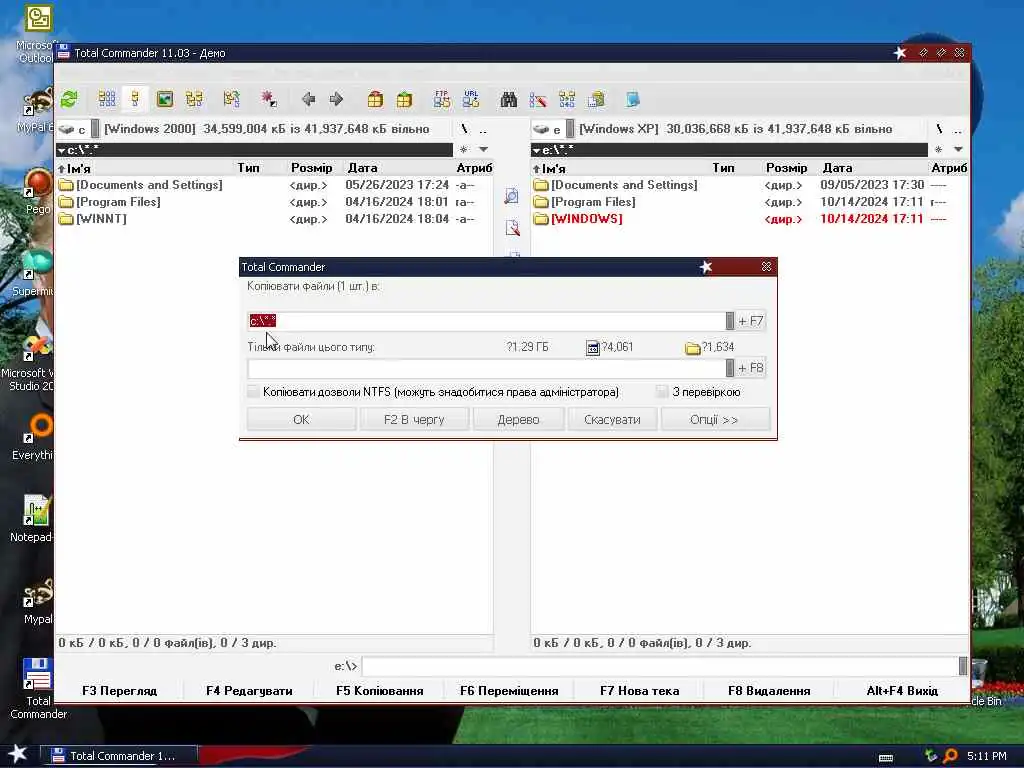This screenshot has width=1024, height=768.
Task: Expand left panel c:\*.* path history
Action: (62, 151)
